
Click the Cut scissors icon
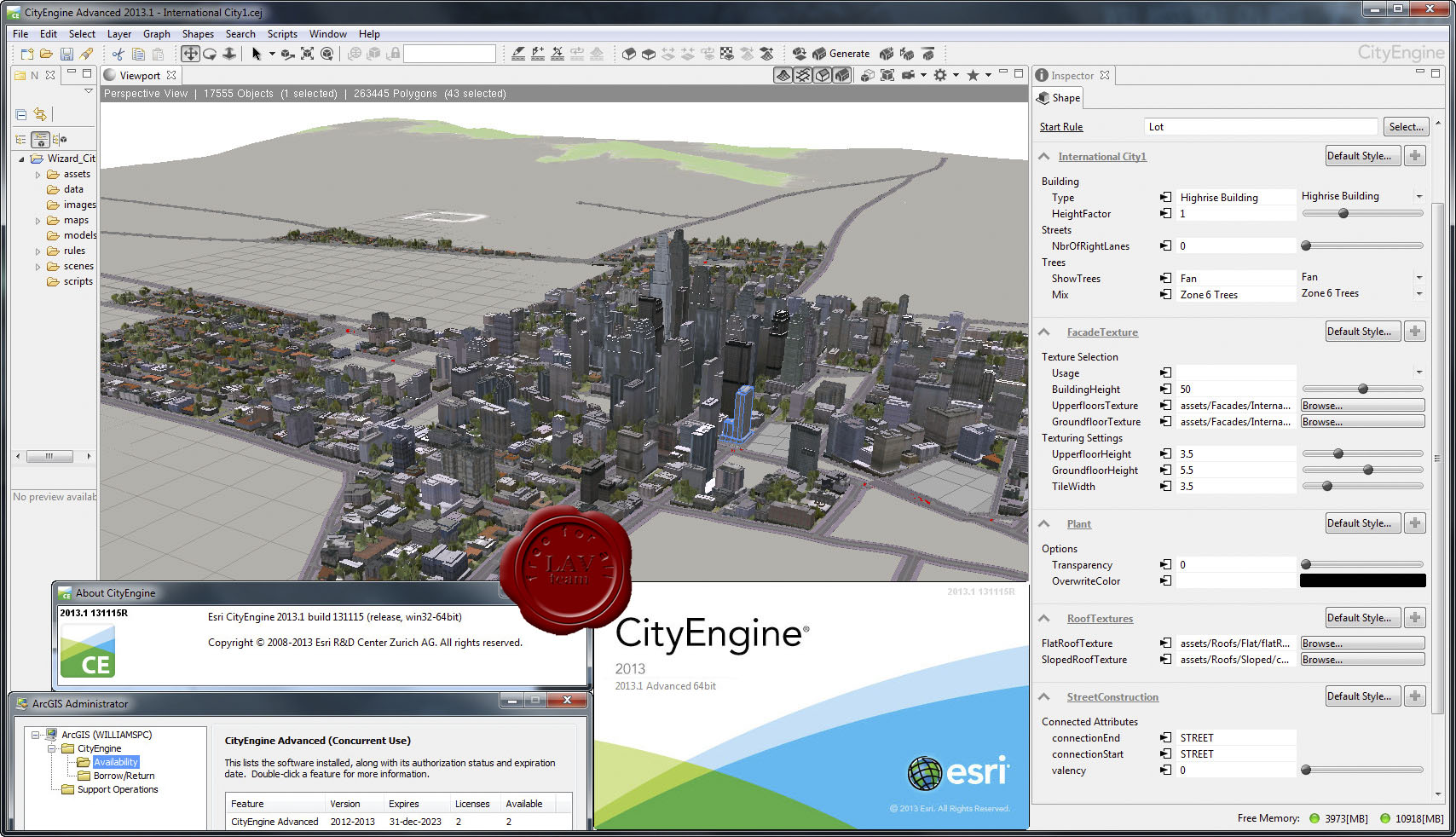coord(118,54)
